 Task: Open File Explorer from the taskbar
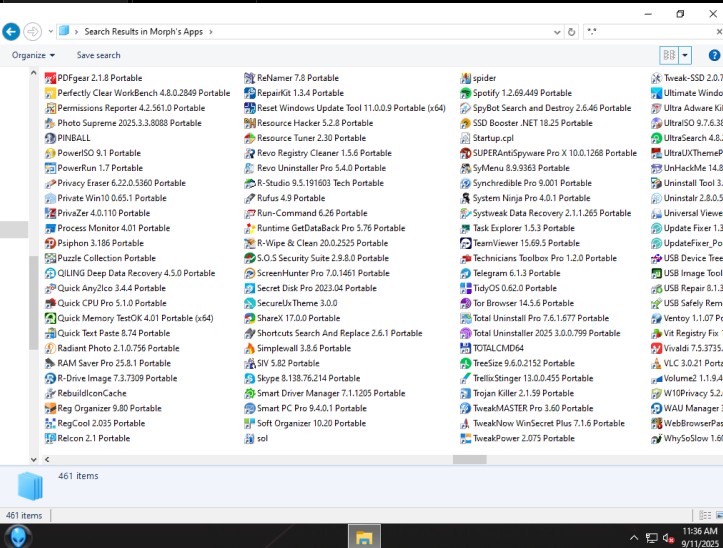[364, 536]
